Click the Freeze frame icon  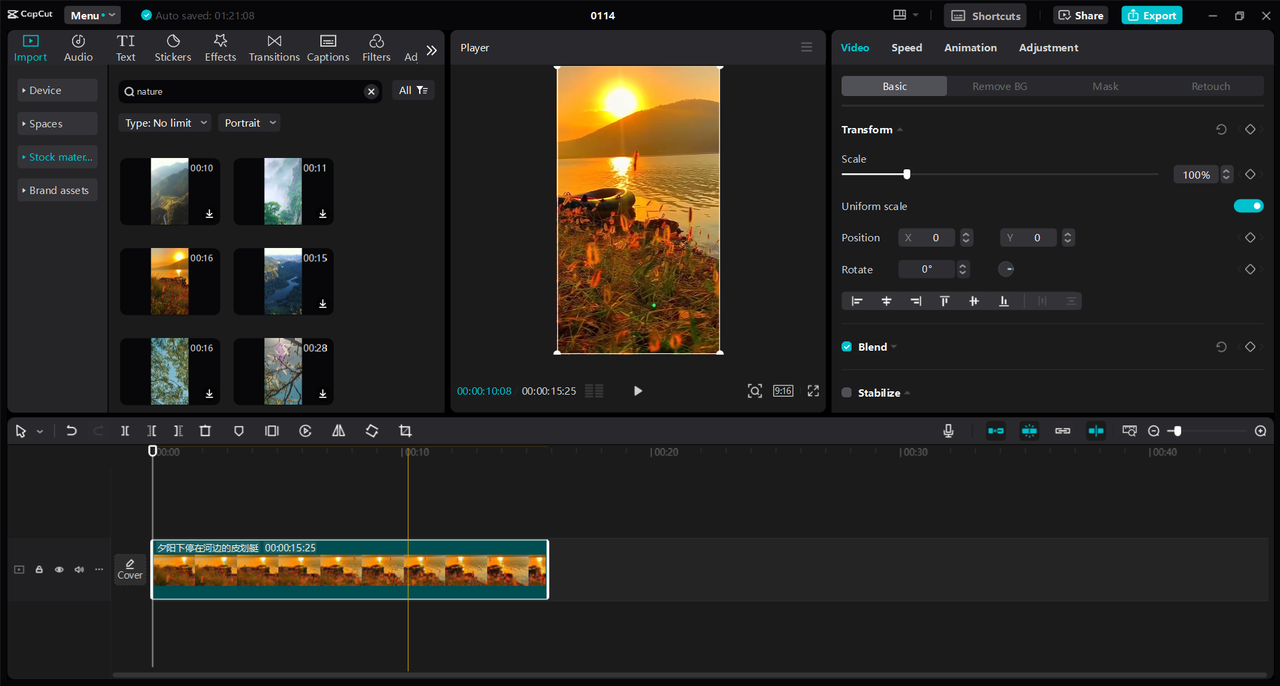(271, 431)
